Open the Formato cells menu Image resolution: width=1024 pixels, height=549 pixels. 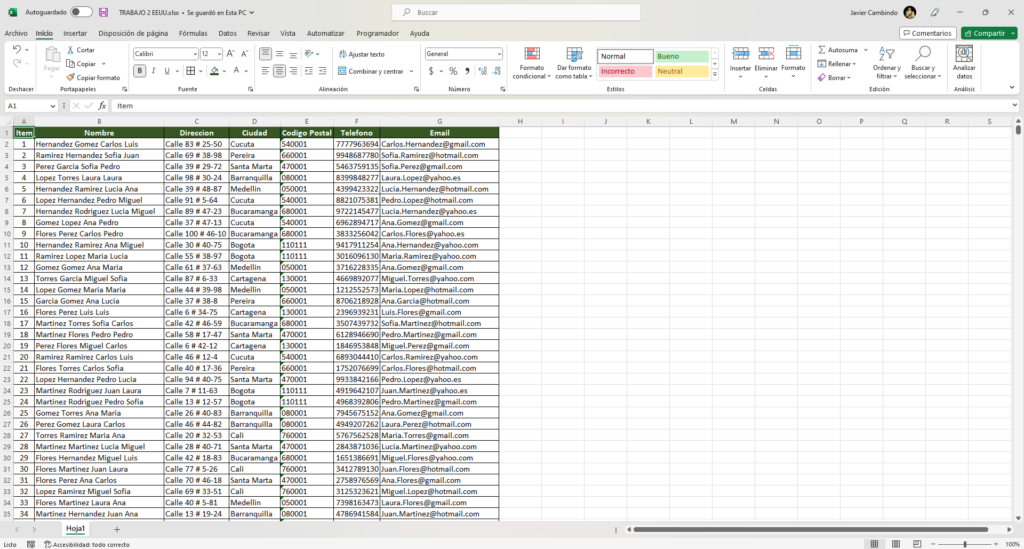point(793,62)
